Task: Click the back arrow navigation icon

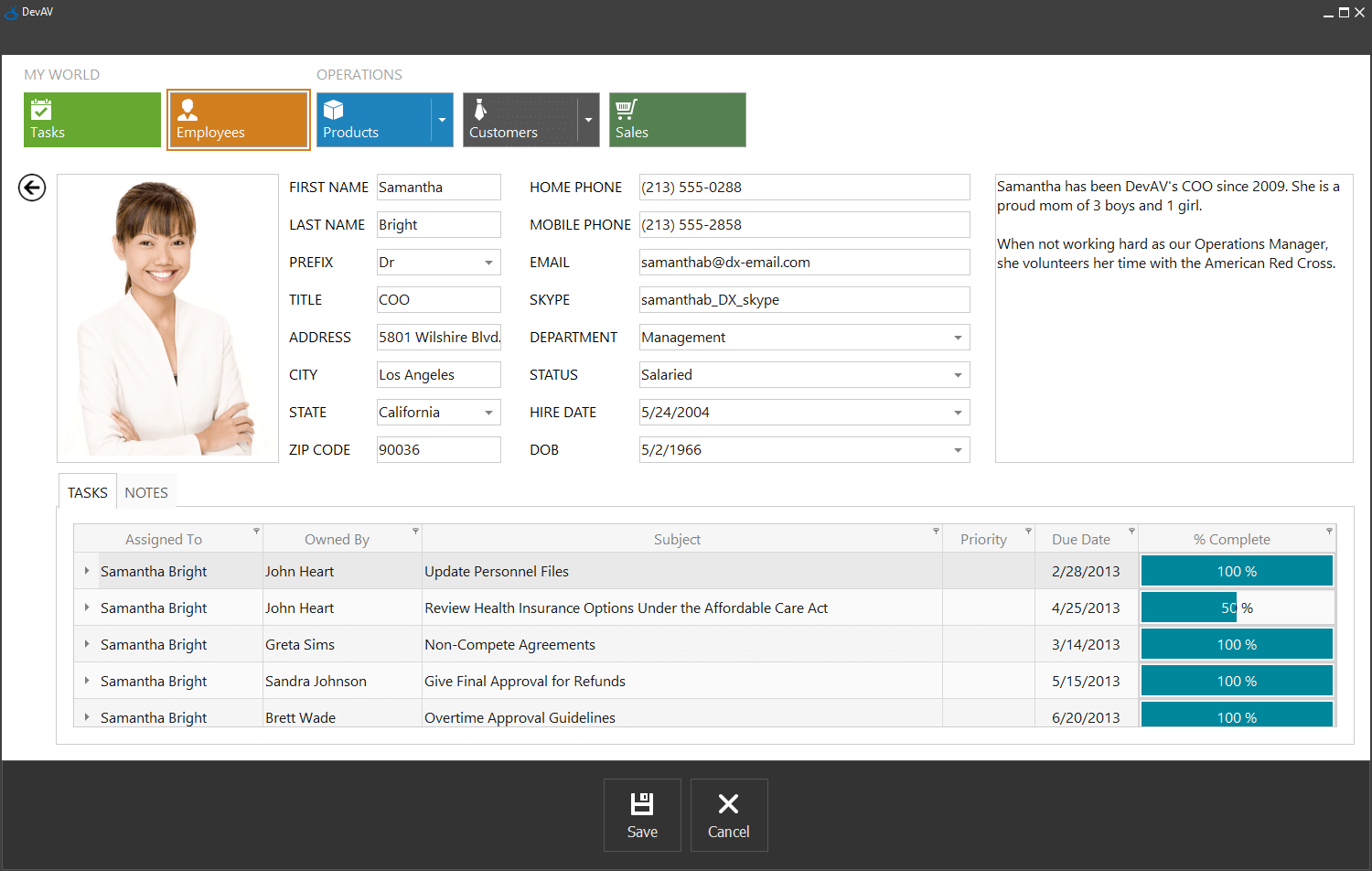Action: 31,188
